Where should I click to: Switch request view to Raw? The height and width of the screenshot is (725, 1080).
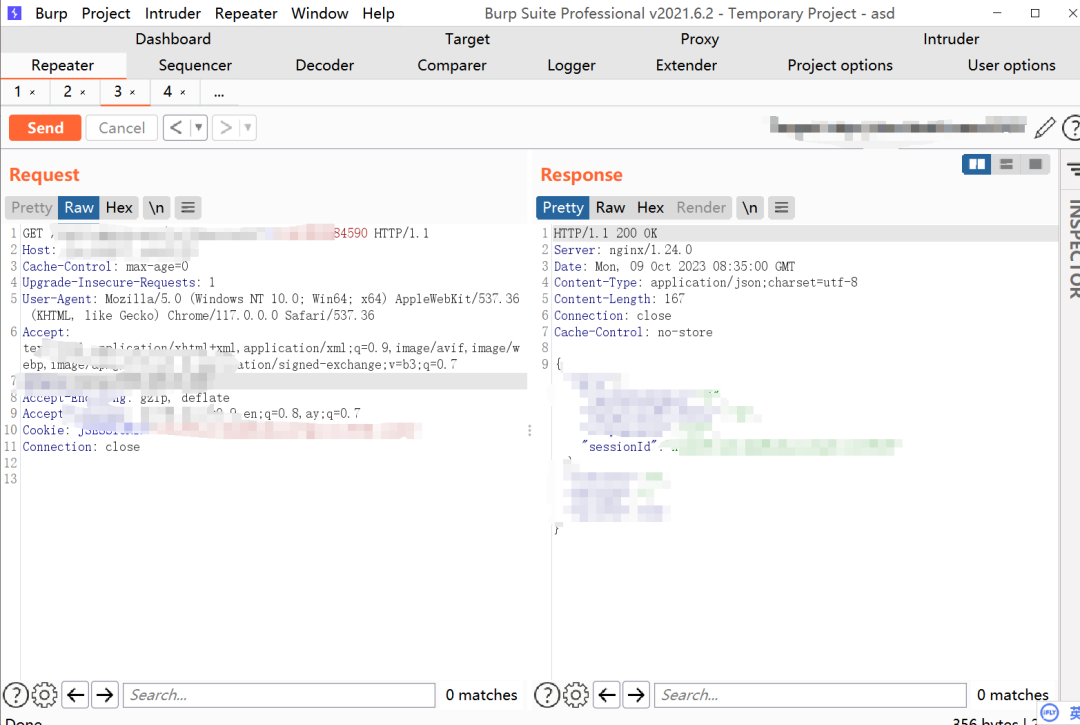[79, 208]
